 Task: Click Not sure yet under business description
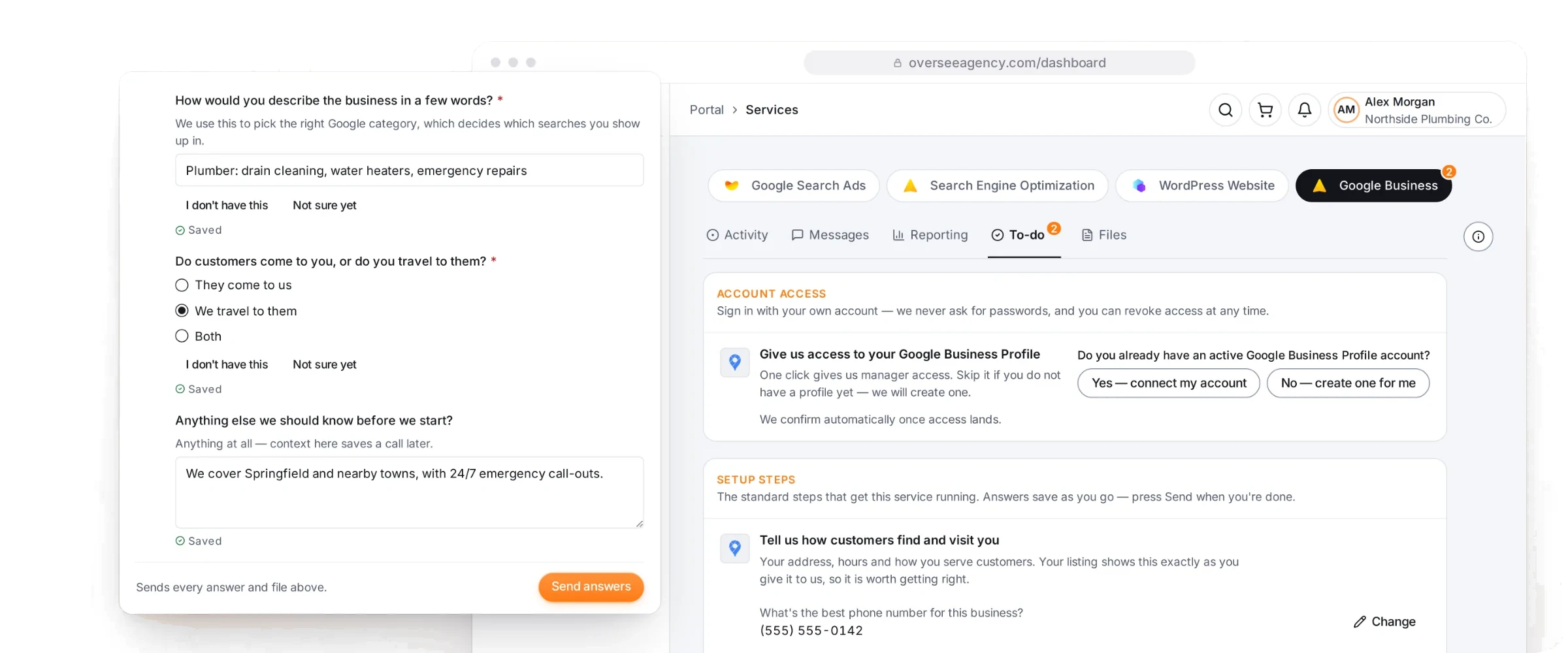tap(325, 205)
